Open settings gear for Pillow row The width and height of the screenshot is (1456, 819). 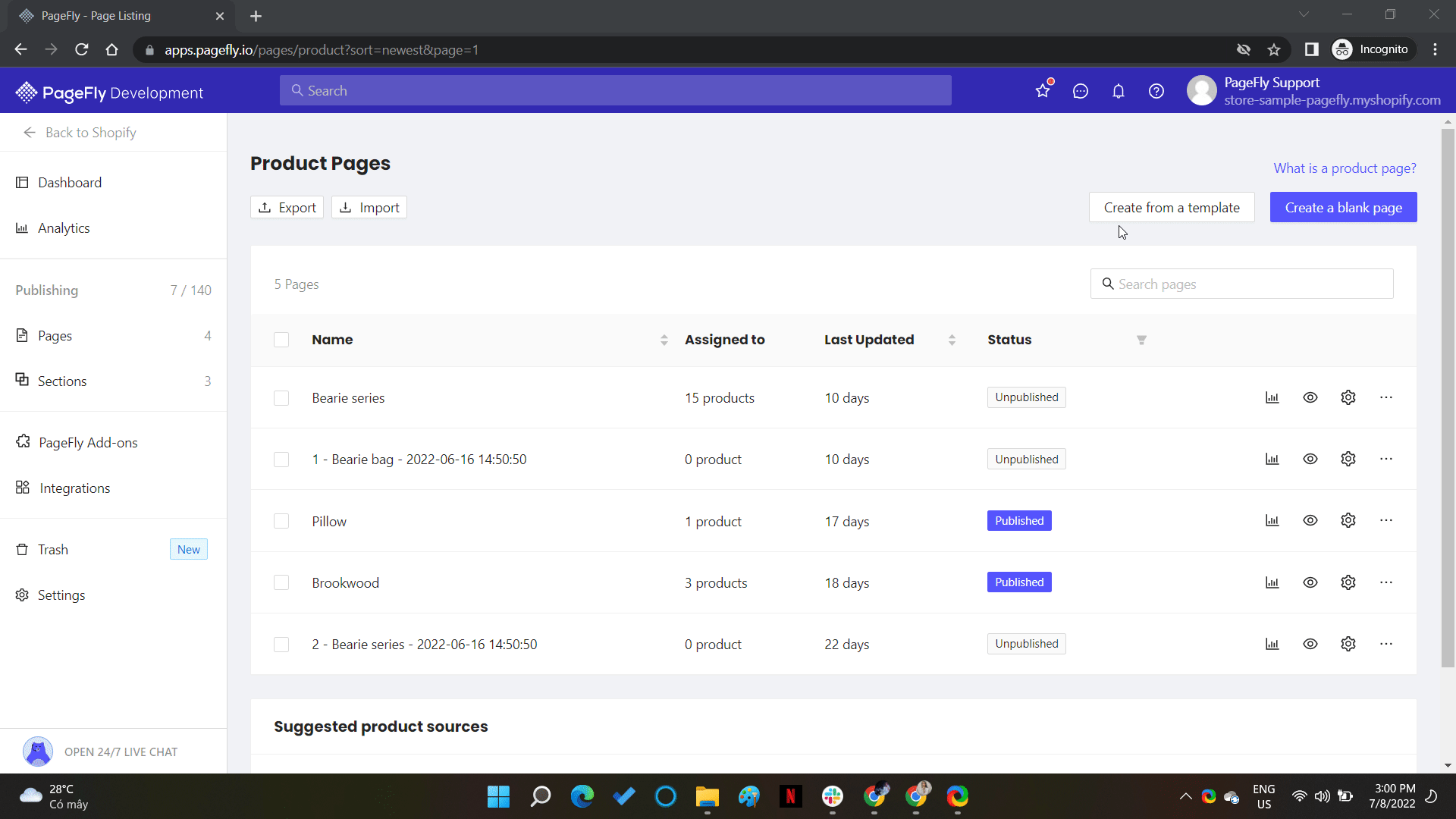(x=1348, y=520)
